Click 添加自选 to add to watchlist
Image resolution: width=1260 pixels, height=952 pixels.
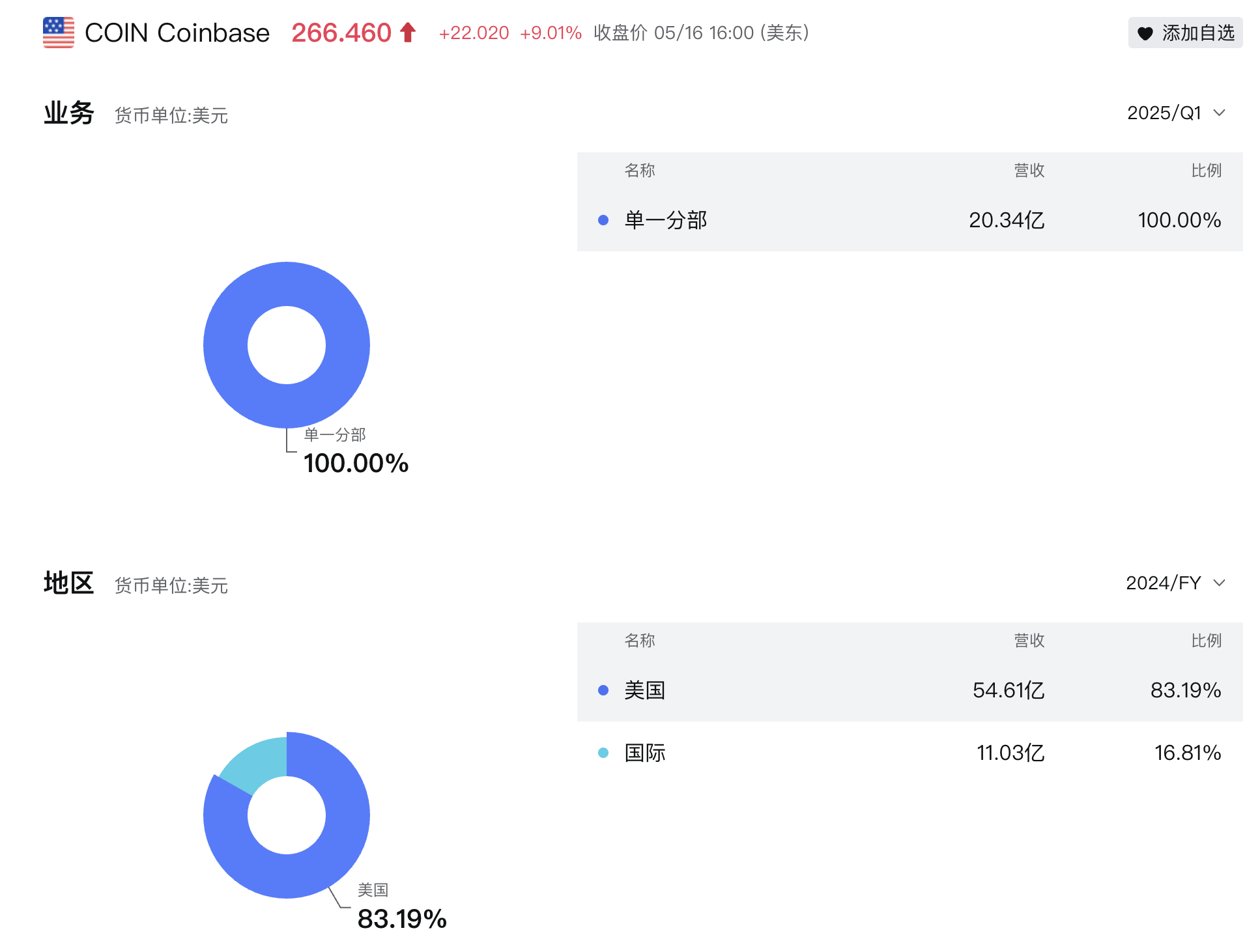(x=1186, y=33)
